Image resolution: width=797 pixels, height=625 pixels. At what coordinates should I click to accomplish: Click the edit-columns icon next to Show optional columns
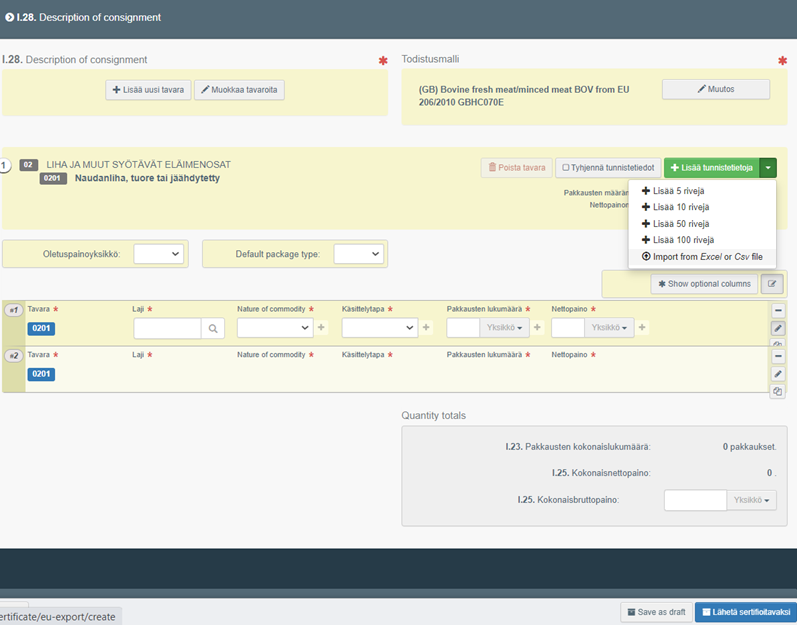[x=771, y=284]
